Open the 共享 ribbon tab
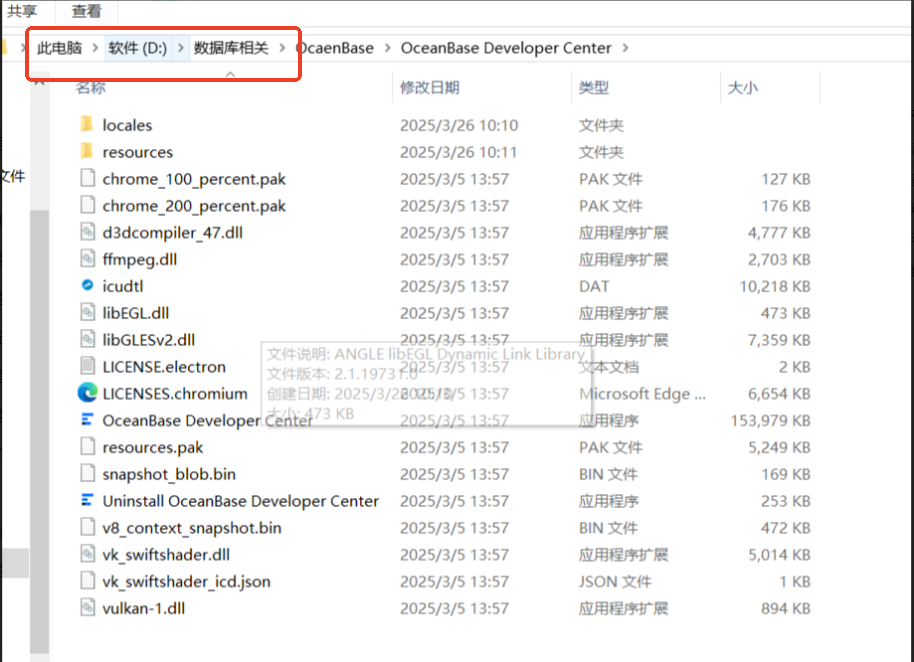 [22, 10]
